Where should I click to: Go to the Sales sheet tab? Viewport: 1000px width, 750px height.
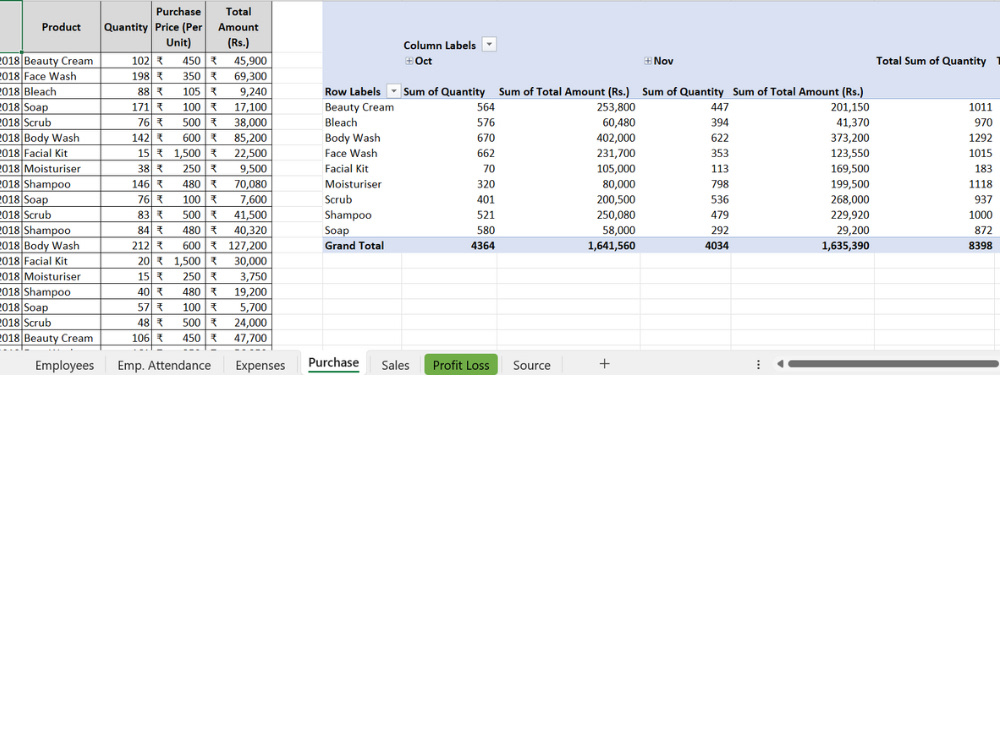[395, 365]
